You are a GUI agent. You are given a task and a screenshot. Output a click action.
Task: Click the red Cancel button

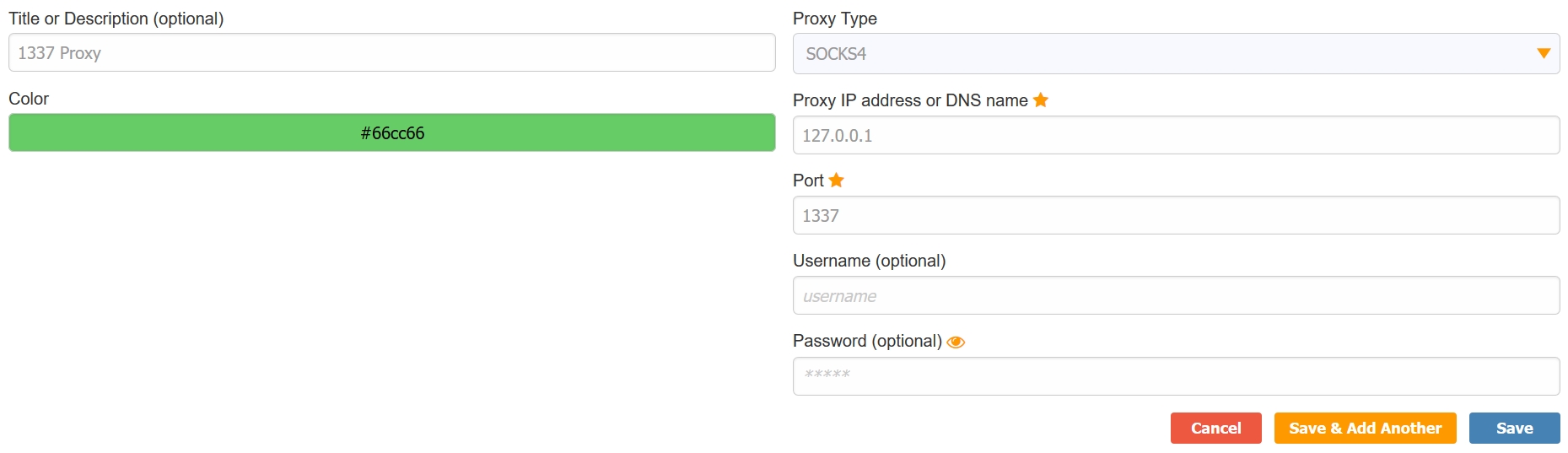pos(1215,429)
